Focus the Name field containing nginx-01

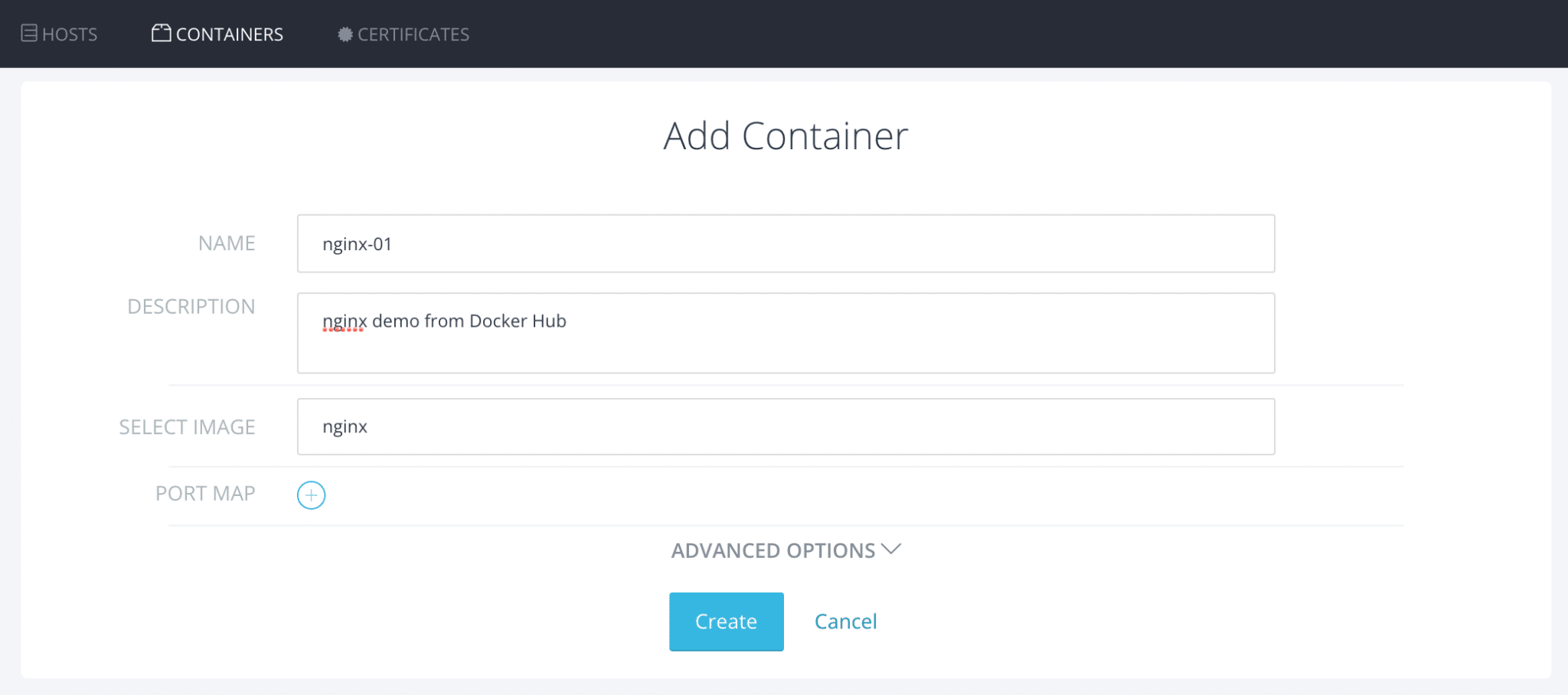coord(786,243)
